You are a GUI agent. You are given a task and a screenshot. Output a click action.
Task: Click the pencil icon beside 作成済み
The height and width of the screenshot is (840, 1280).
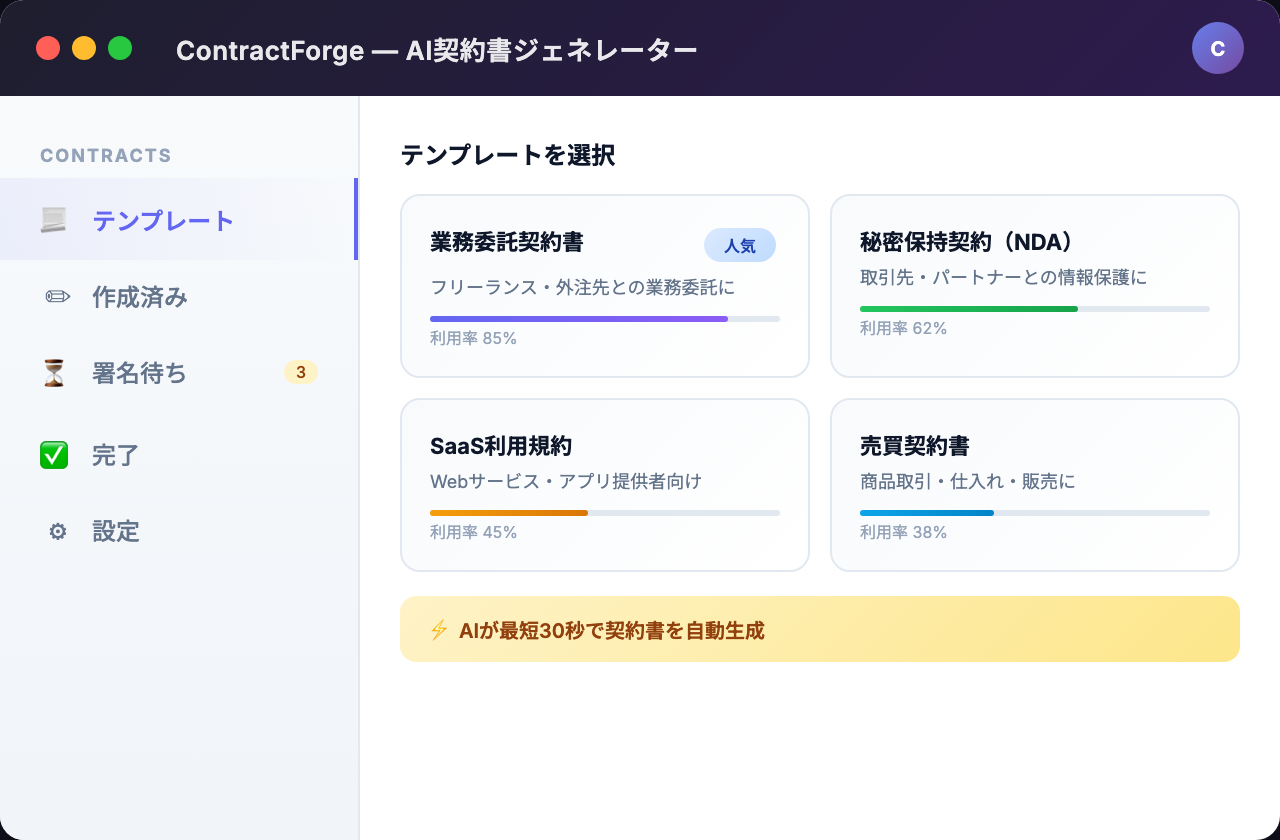coord(56,297)
